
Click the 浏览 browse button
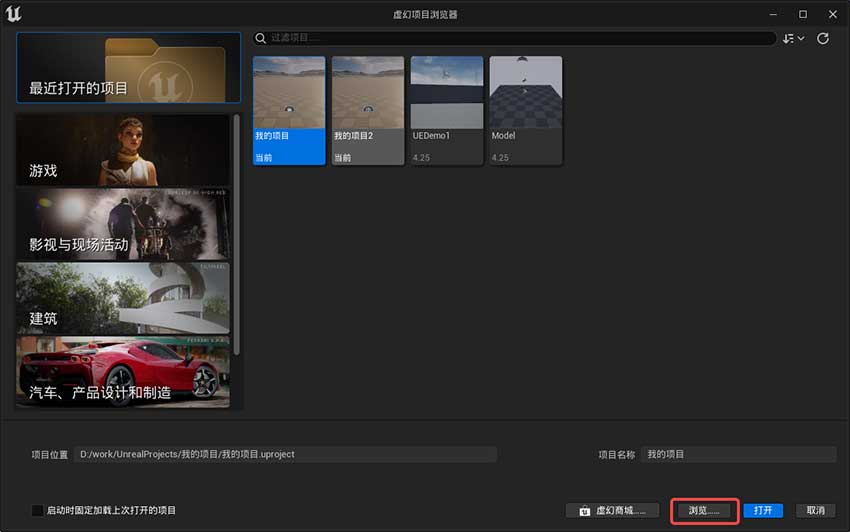pyautogui.click(x=704, y=510)
